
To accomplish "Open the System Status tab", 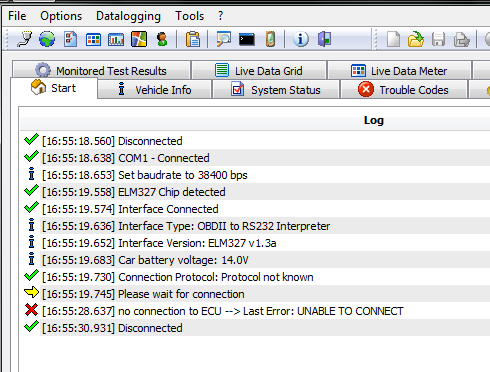I will click(276, 89).
